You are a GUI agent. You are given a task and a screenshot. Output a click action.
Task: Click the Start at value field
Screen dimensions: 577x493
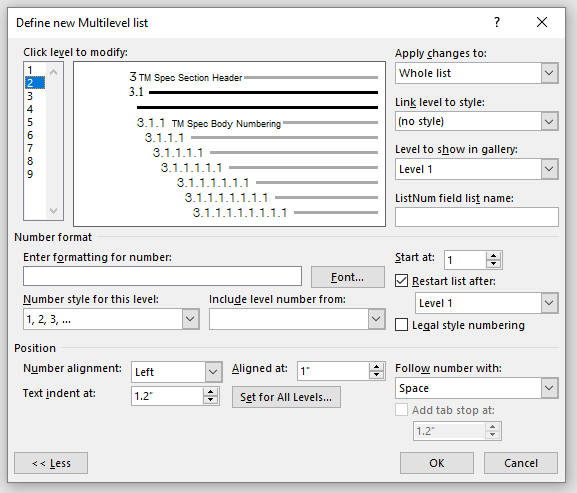pyautogui.click(x=465, y=260)
